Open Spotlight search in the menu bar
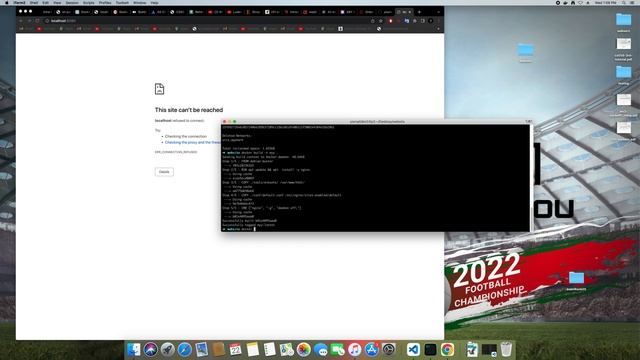 (624, 2)
